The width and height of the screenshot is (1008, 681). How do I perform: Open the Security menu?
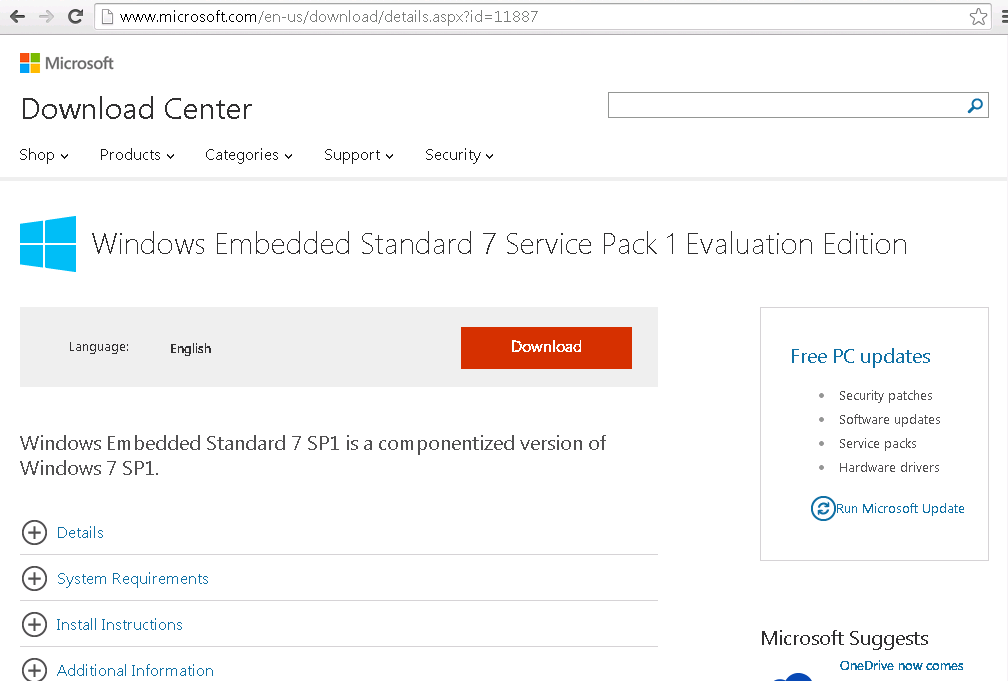[459, 155]
